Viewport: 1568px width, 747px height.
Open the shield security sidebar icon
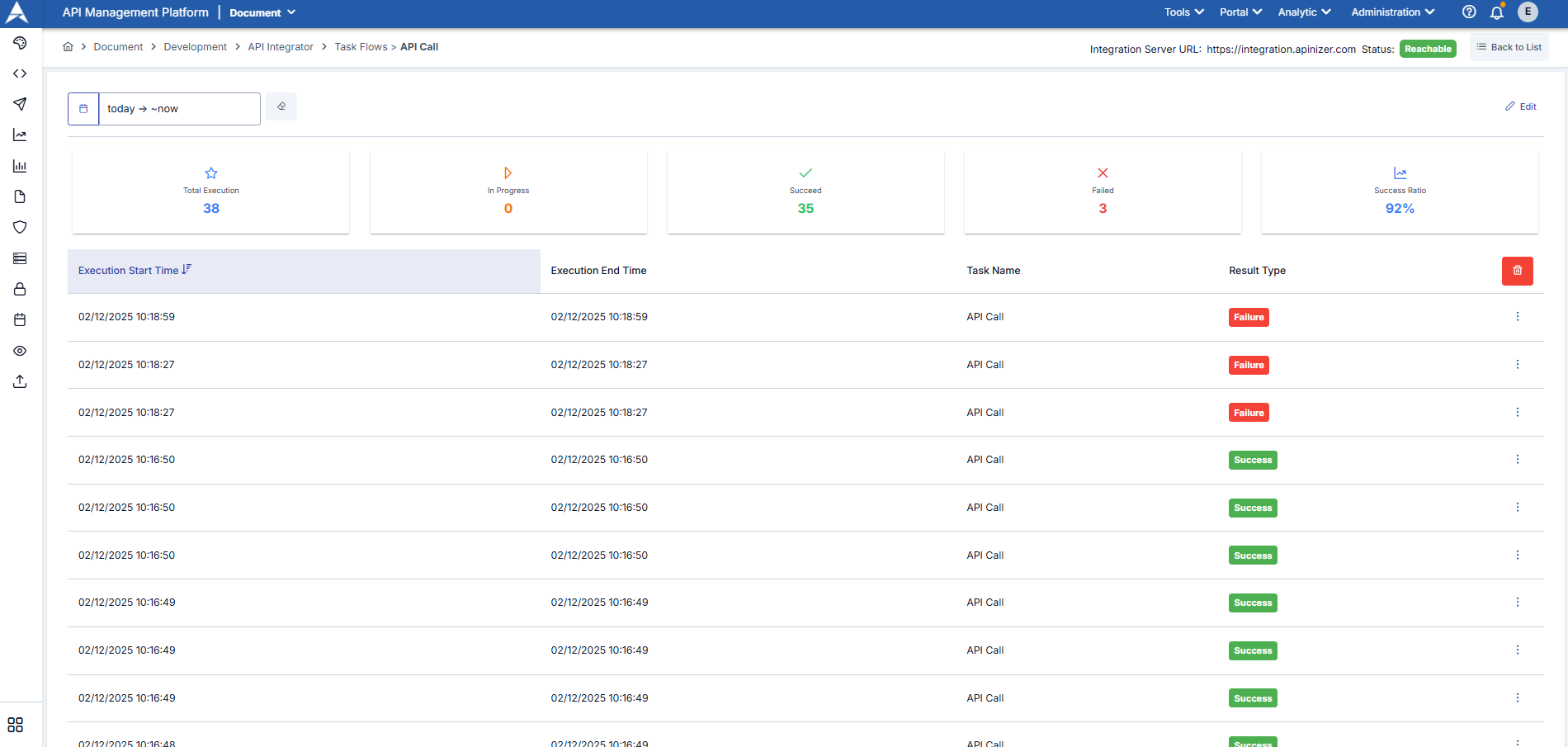(20, 227)
